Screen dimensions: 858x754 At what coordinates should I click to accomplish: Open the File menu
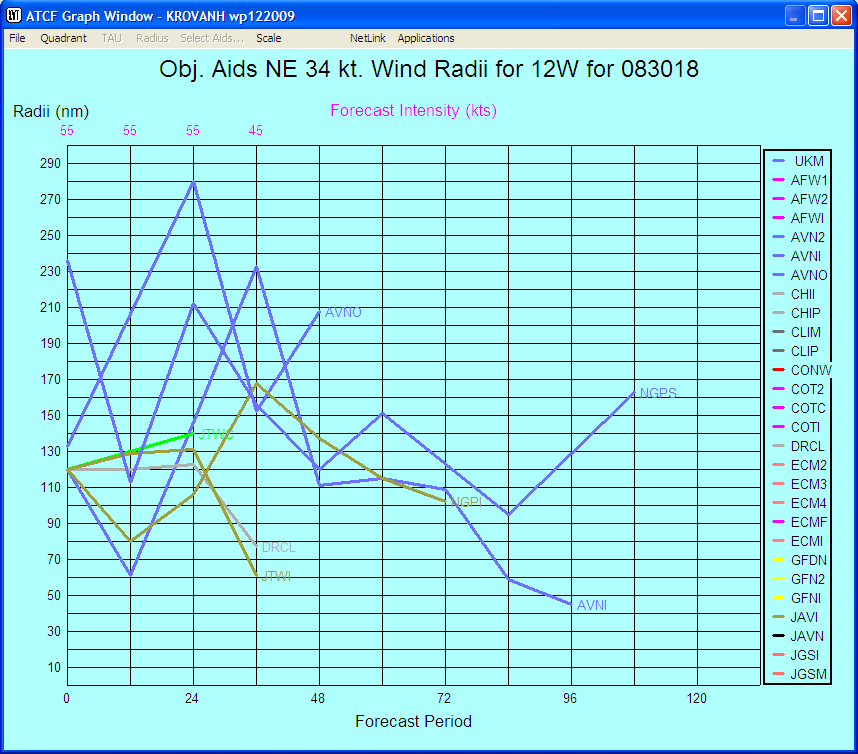click(x=16, y=38)
